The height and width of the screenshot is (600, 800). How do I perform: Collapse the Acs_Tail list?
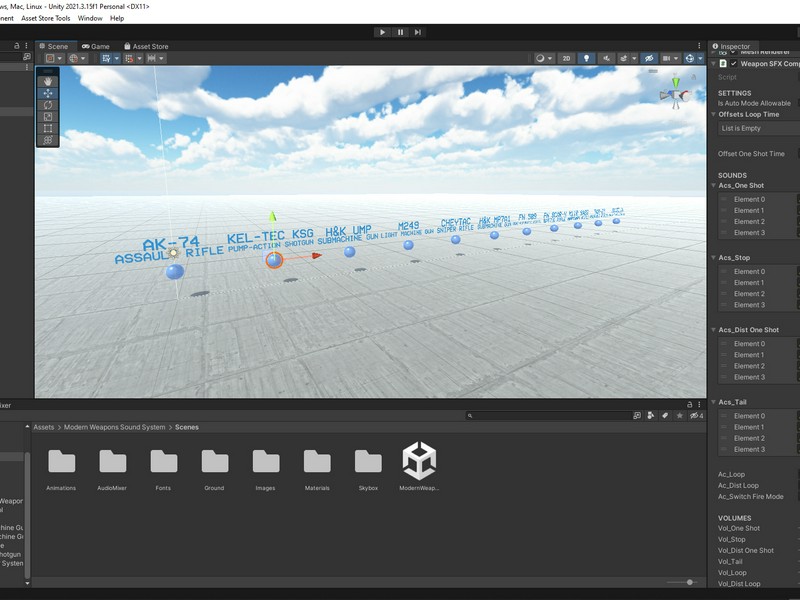(x=713, y=402)
